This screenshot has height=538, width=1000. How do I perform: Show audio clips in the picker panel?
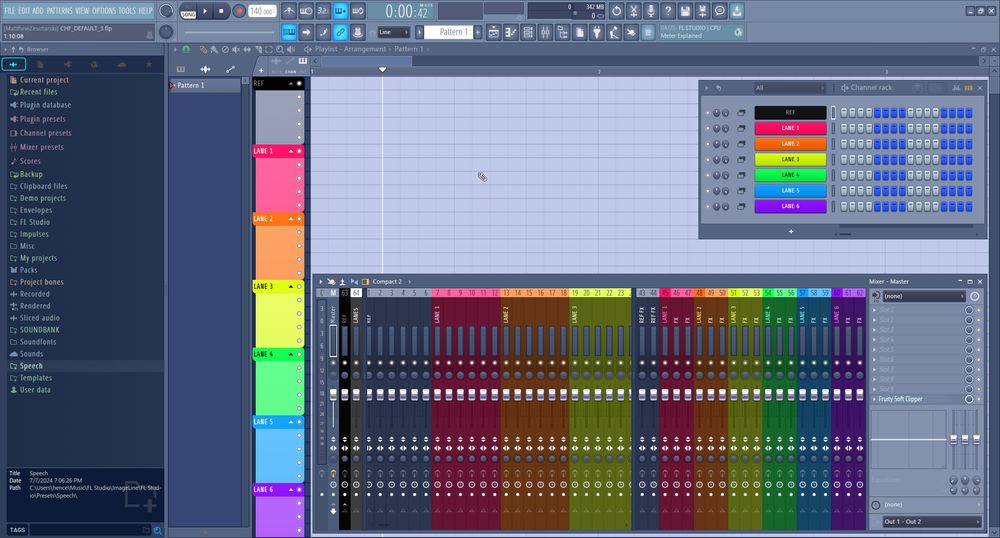coord(205,69)
